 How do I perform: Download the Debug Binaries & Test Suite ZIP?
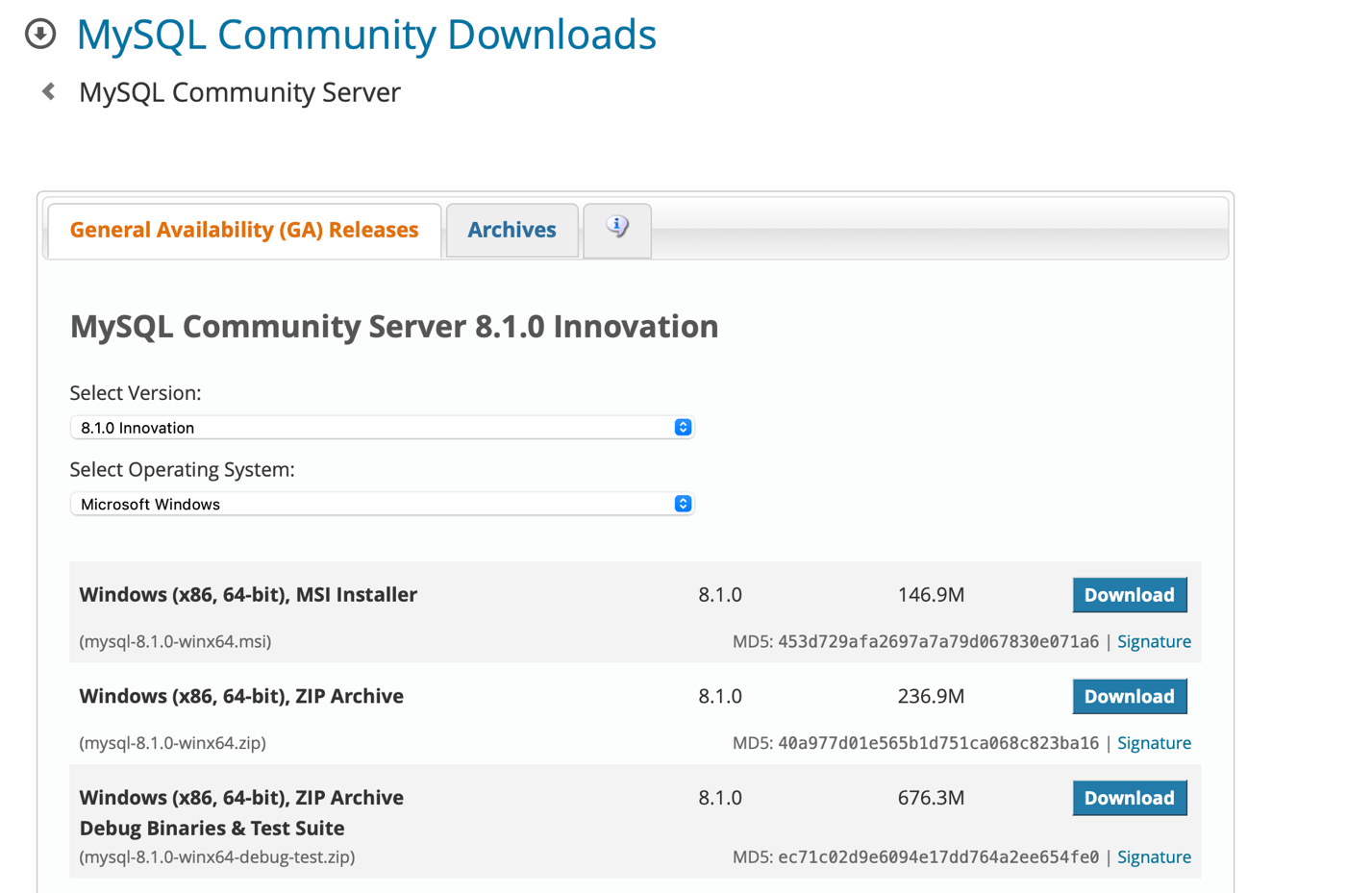tap(1130, 798)
